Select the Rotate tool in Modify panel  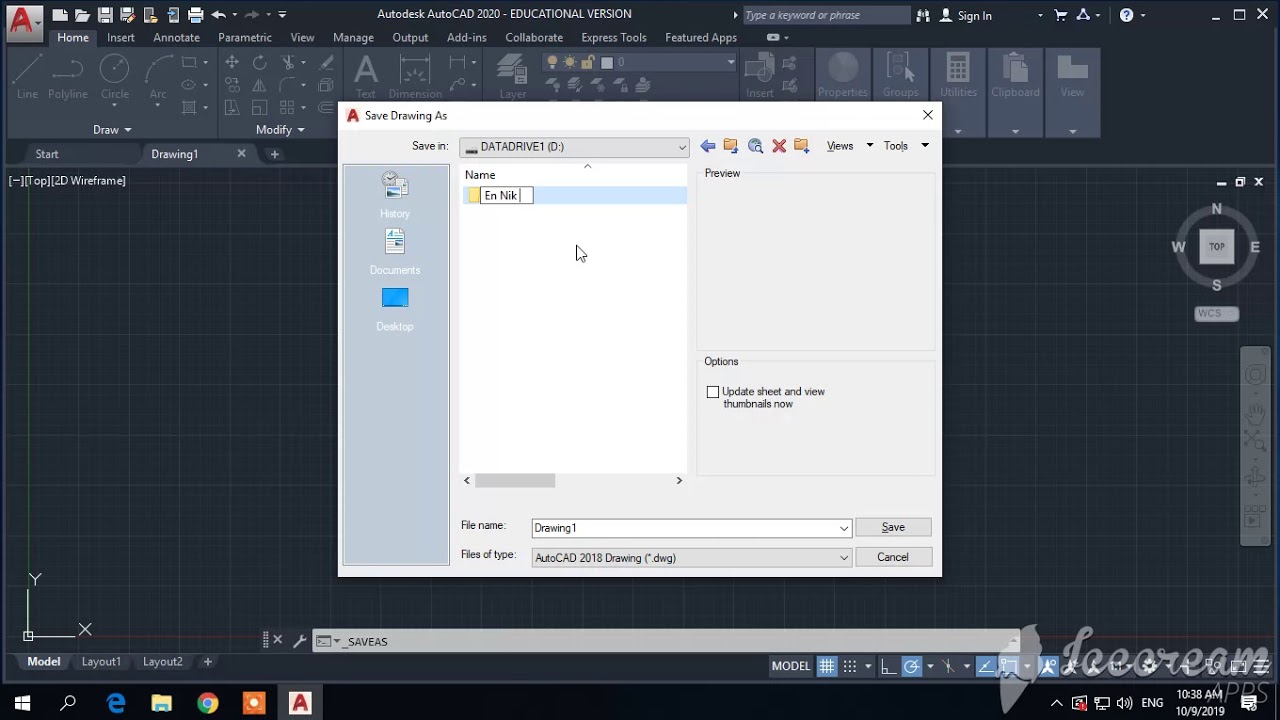(260, 62)
